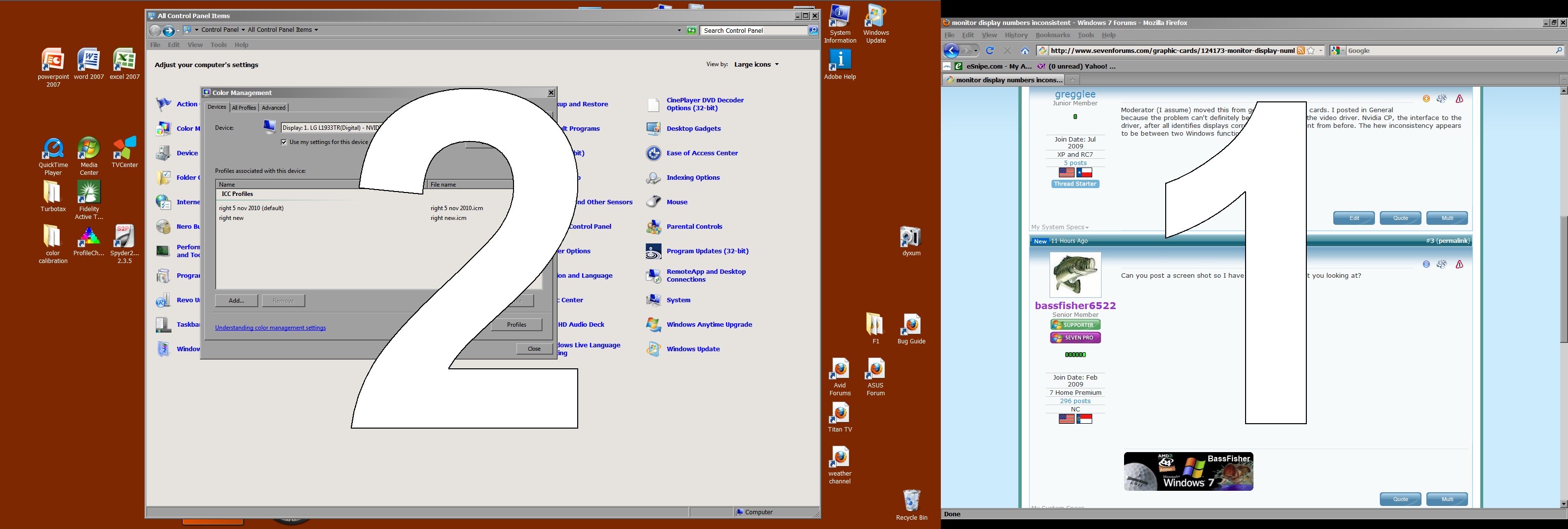Click Quote button on gregglee post

tap(1400, 218)
